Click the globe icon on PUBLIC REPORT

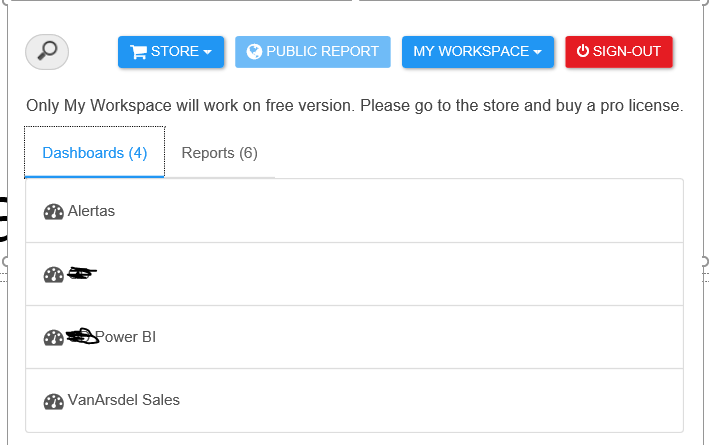point(254,52)
